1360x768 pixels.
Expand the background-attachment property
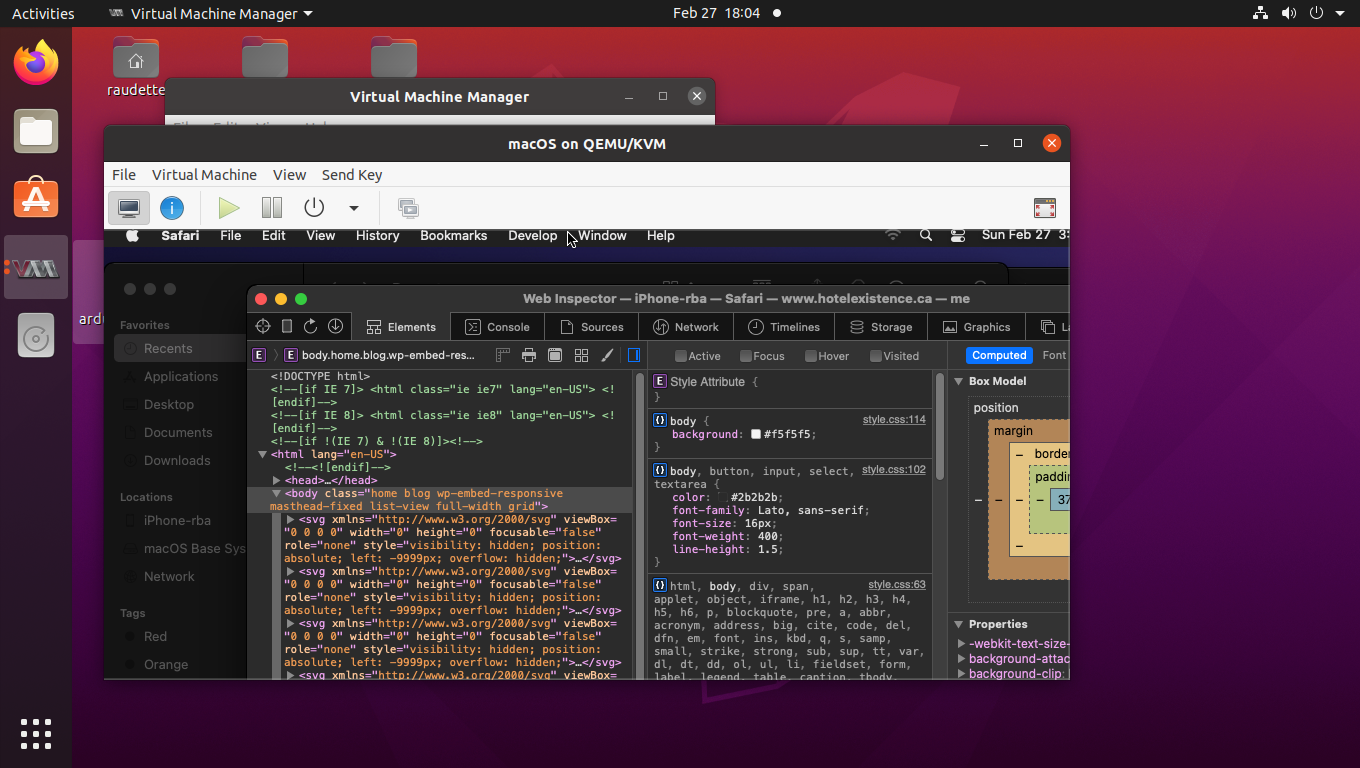[962, 658]
